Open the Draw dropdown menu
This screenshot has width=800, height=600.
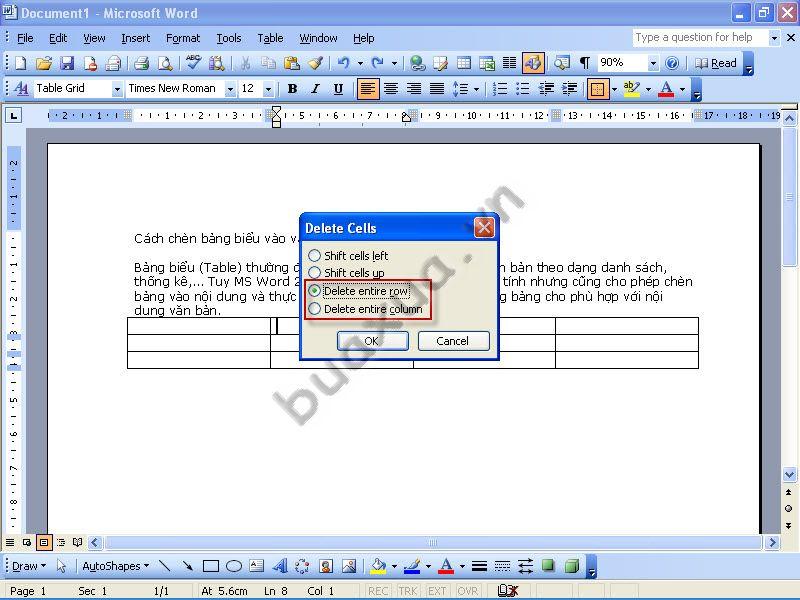pyautogui.click(x=29, y=566)
